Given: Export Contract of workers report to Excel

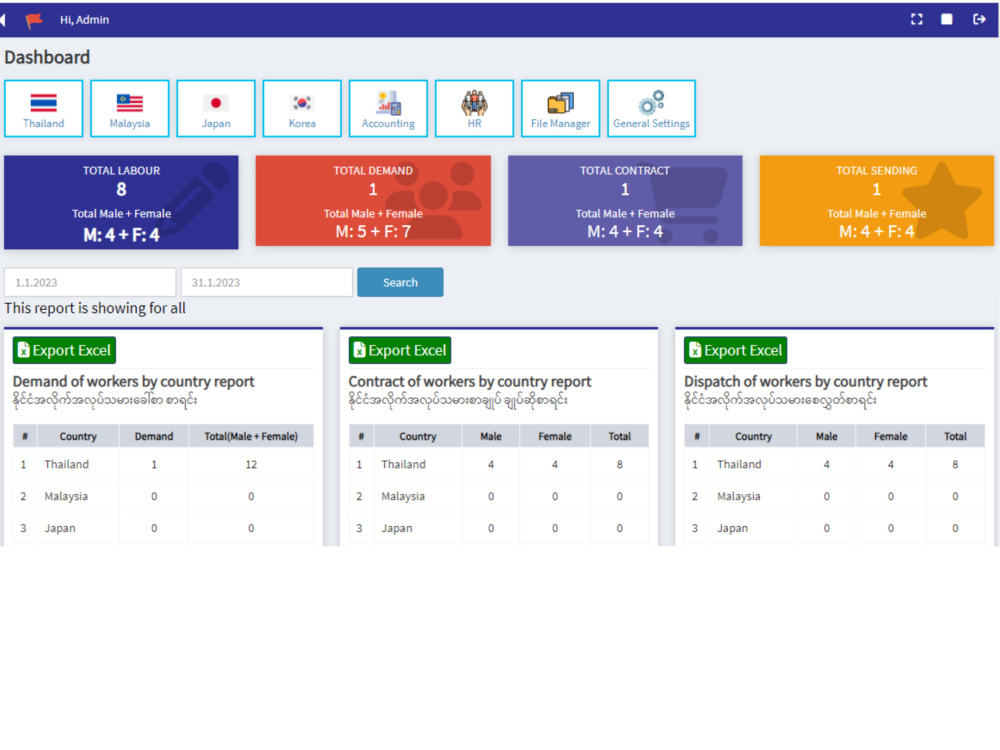Looking at the screenshot, I should pyautogui.click(x=400, y=350).
